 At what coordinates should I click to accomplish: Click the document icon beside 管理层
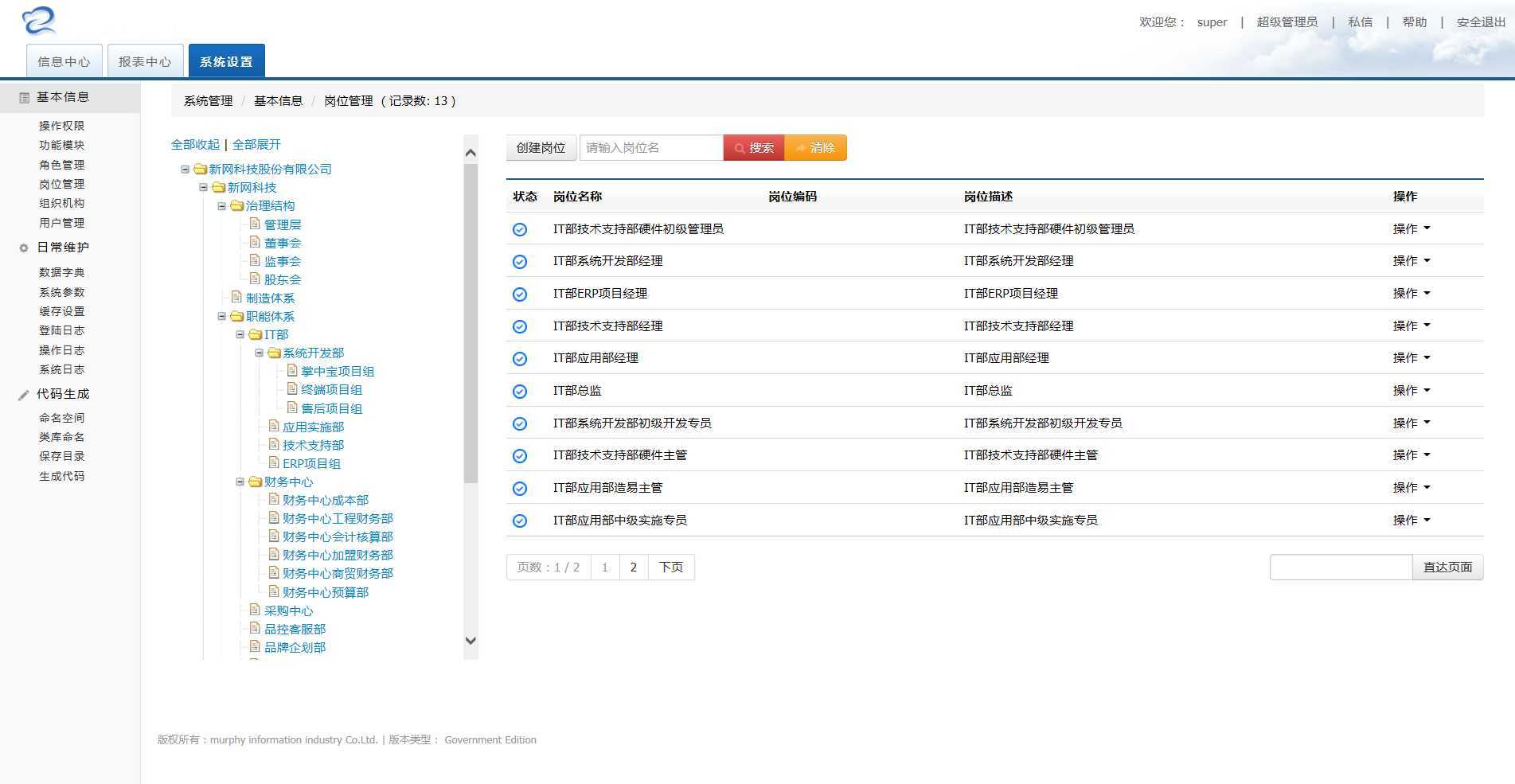tap(256, 224)
